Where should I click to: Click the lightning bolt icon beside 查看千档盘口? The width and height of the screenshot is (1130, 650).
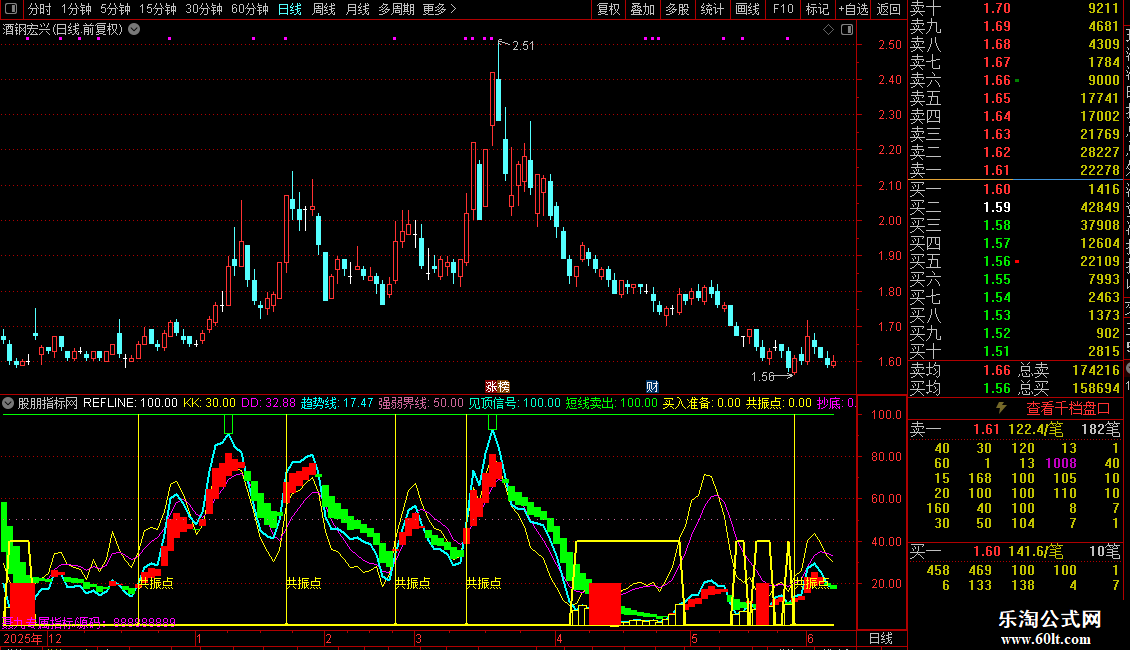pos(1001,408)
